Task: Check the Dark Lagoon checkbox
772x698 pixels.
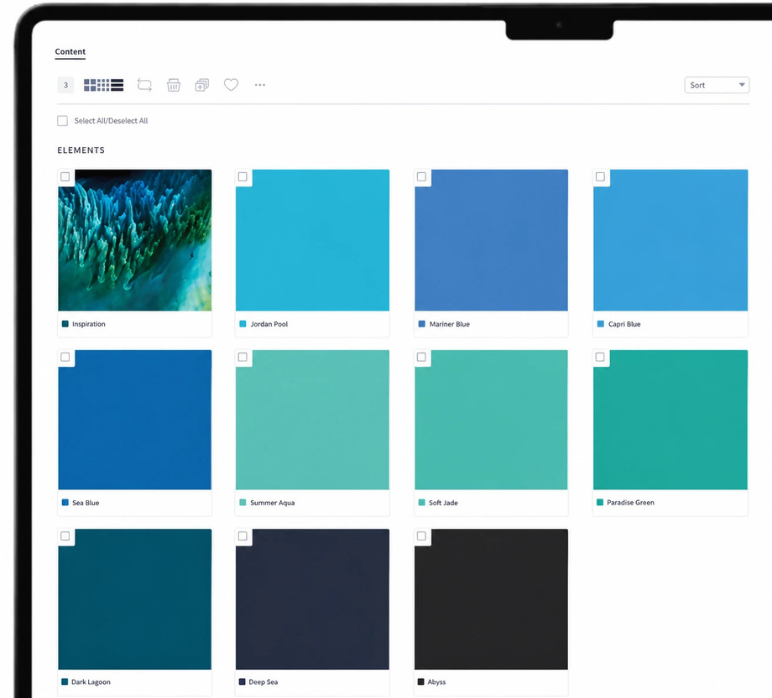Action: [65, 536]
